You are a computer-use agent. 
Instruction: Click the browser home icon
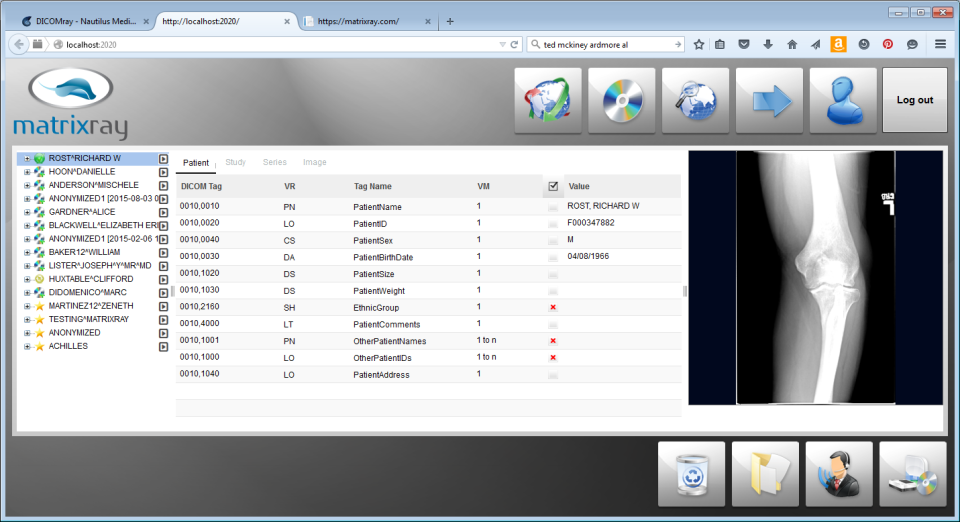click(x=792, y=45)
